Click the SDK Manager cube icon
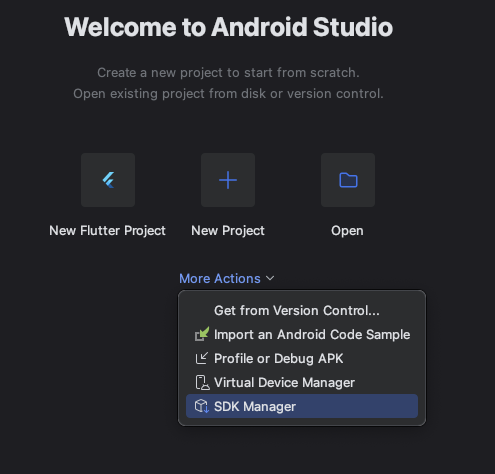 tap(202, 406)
